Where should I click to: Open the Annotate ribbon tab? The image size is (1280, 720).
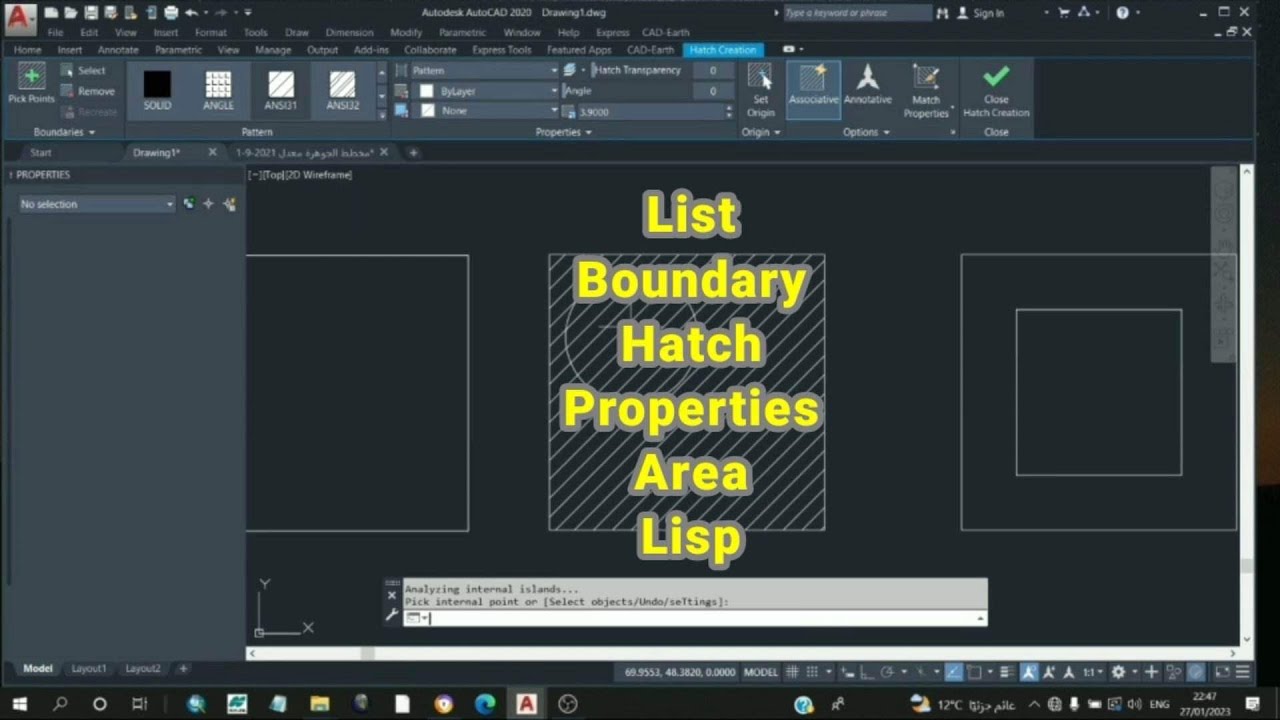pos(118,50)
